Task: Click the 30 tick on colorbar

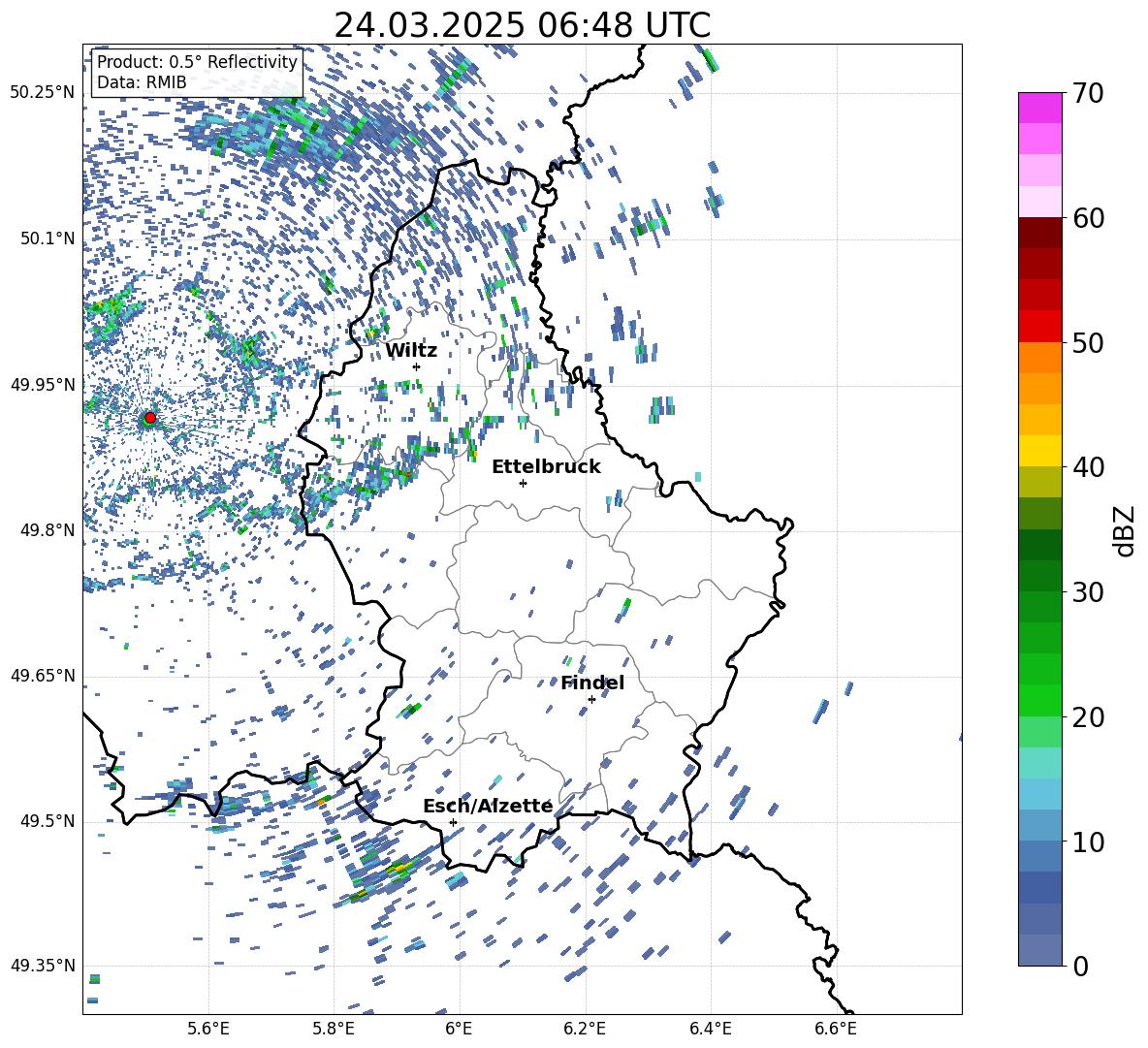Action: tap(1087, 592)
